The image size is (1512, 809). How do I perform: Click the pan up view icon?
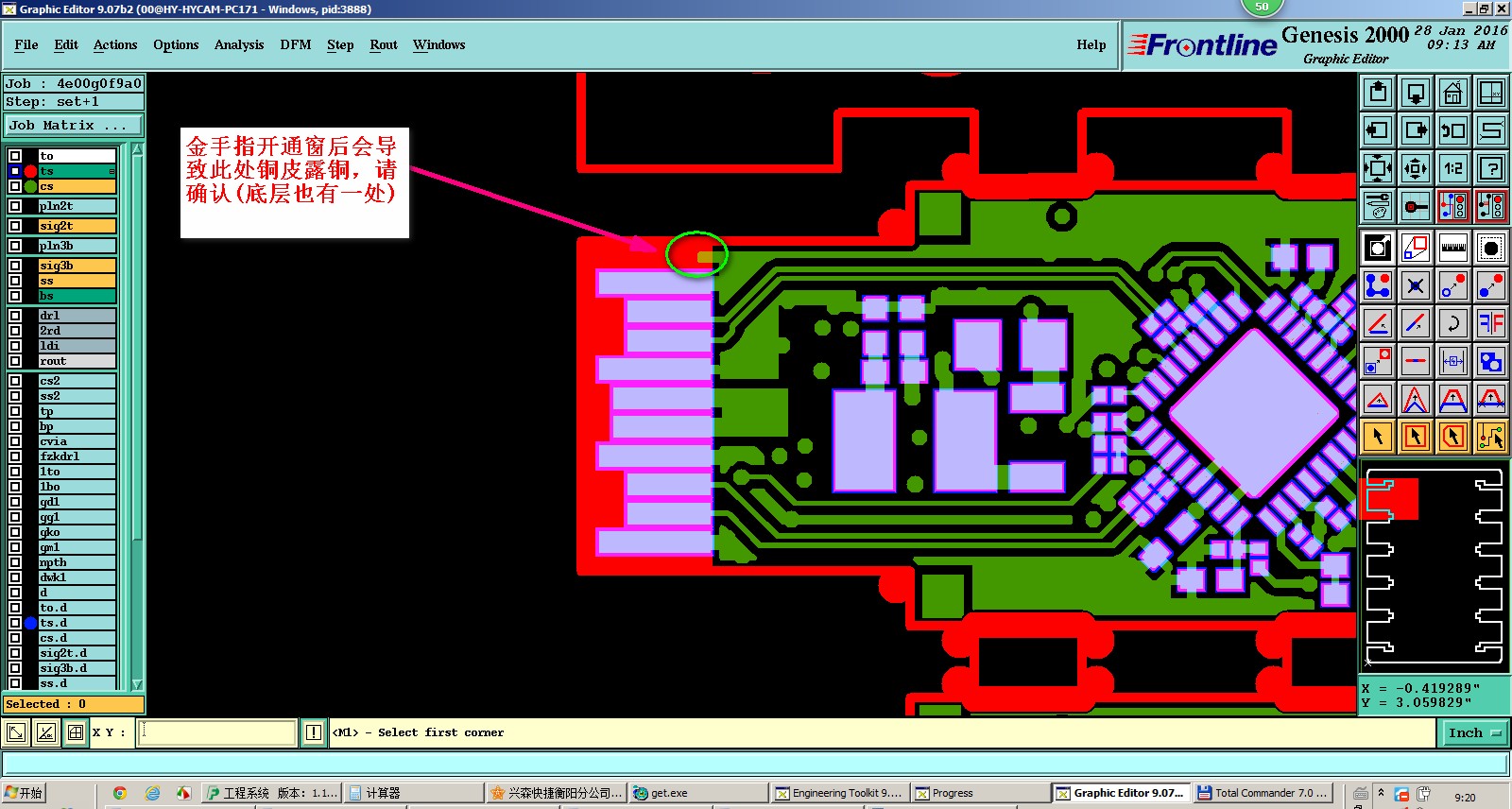pyautogui.click(x=1378, y=93)
